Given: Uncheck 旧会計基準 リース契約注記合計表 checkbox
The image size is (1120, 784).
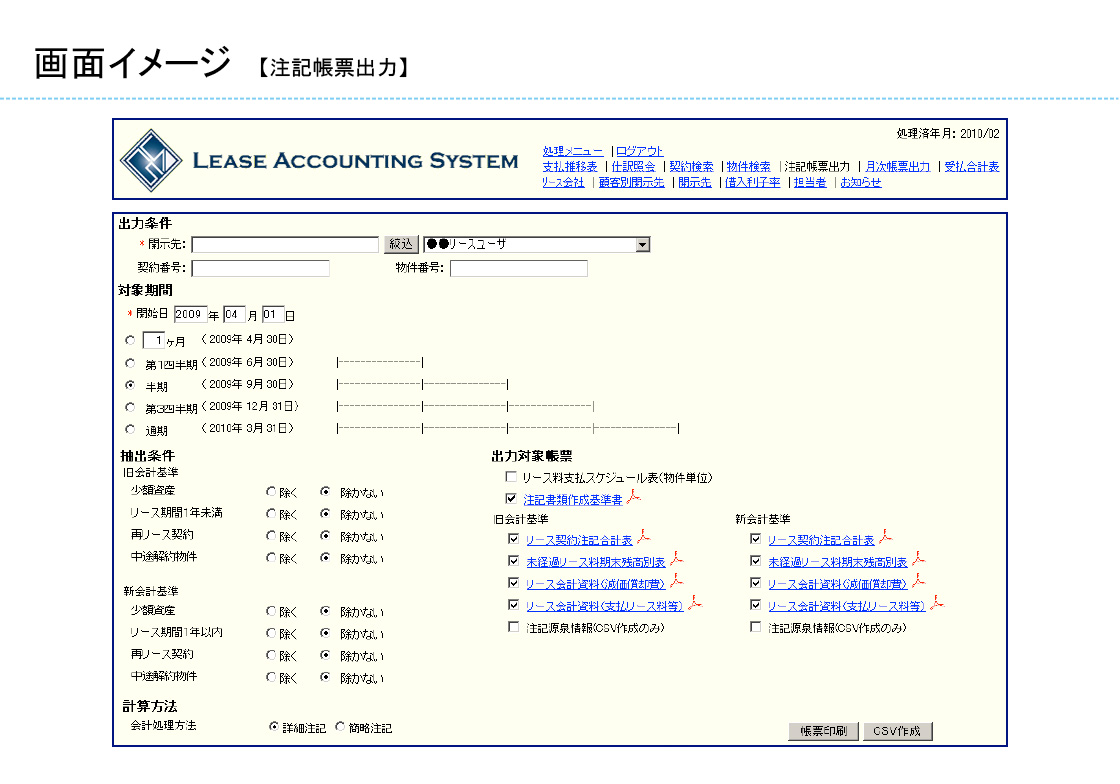Looking at the screenshot, I should [514, 538].
